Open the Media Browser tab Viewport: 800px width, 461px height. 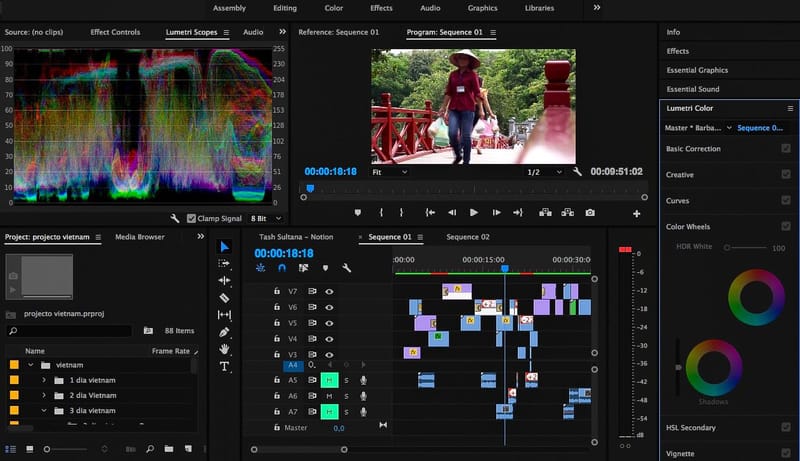(x=140, y=237)
